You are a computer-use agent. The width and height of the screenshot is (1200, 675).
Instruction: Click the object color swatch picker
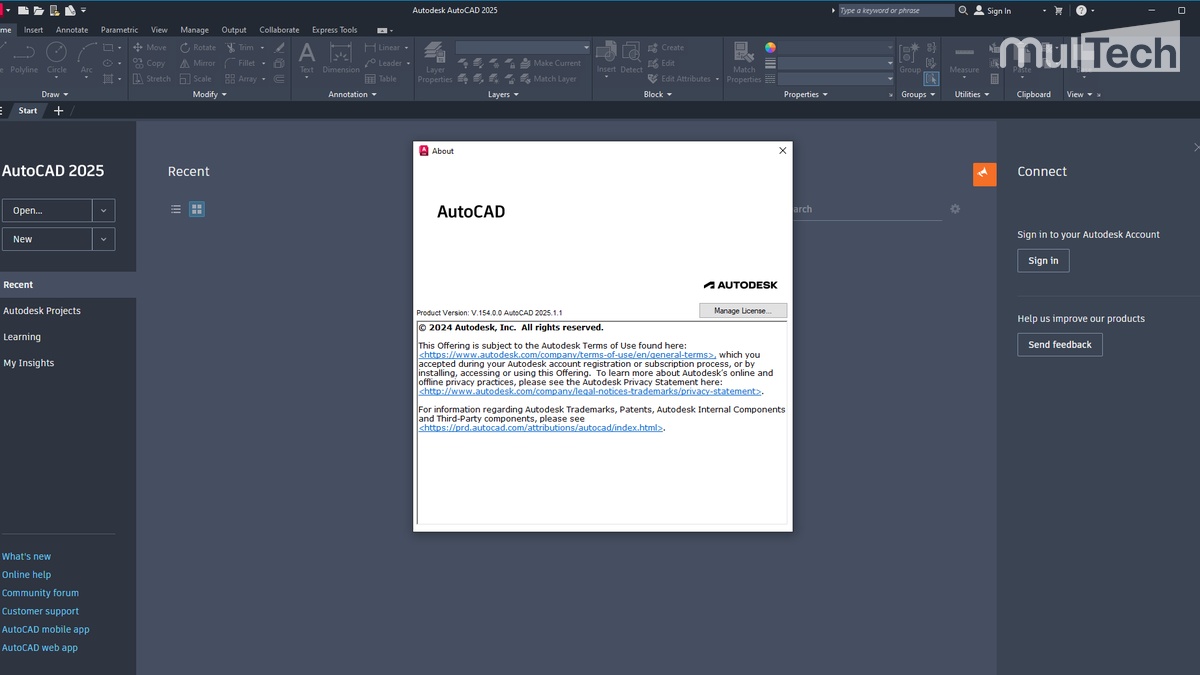770,47
